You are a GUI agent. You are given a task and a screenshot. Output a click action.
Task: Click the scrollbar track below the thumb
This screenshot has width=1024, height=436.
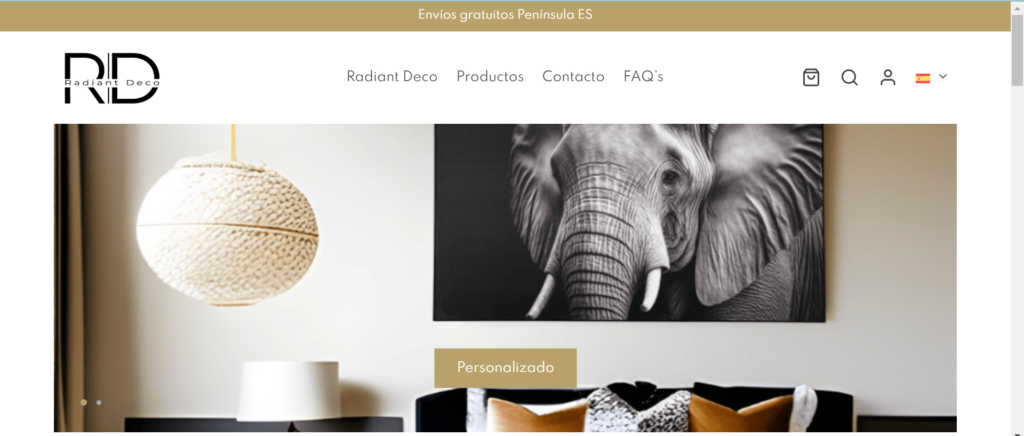(1017, 261)
